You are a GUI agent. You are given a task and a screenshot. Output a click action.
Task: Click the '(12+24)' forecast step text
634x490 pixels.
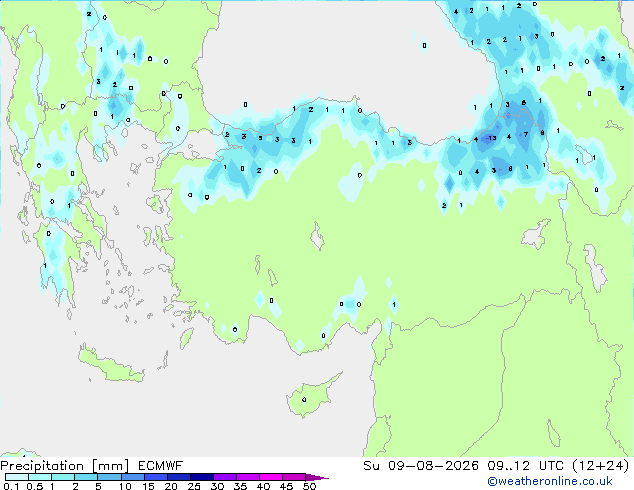(x=601, y=466)
